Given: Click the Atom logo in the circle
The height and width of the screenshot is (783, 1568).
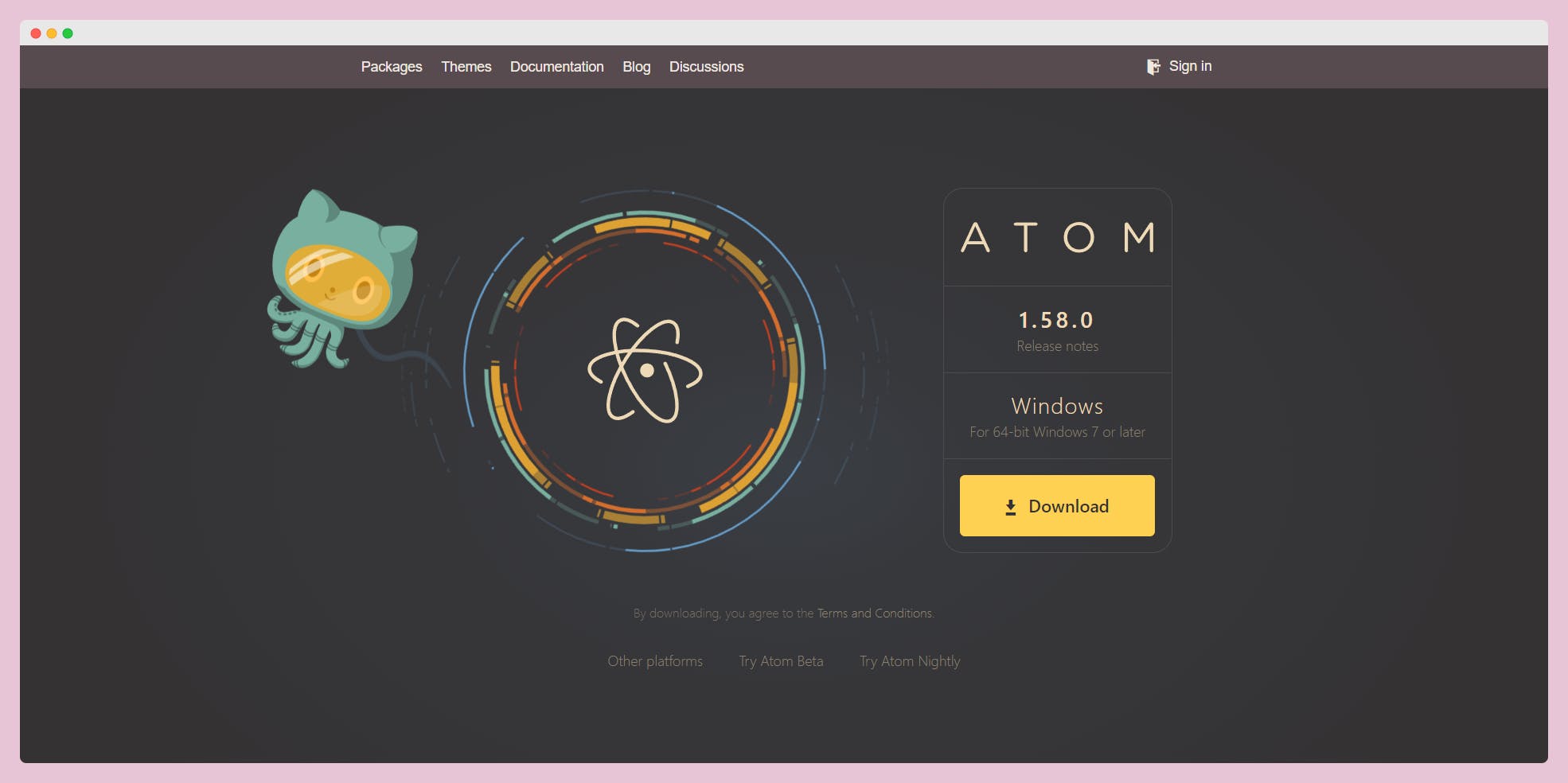Looking at the screenshot, I should coord(645,370).
